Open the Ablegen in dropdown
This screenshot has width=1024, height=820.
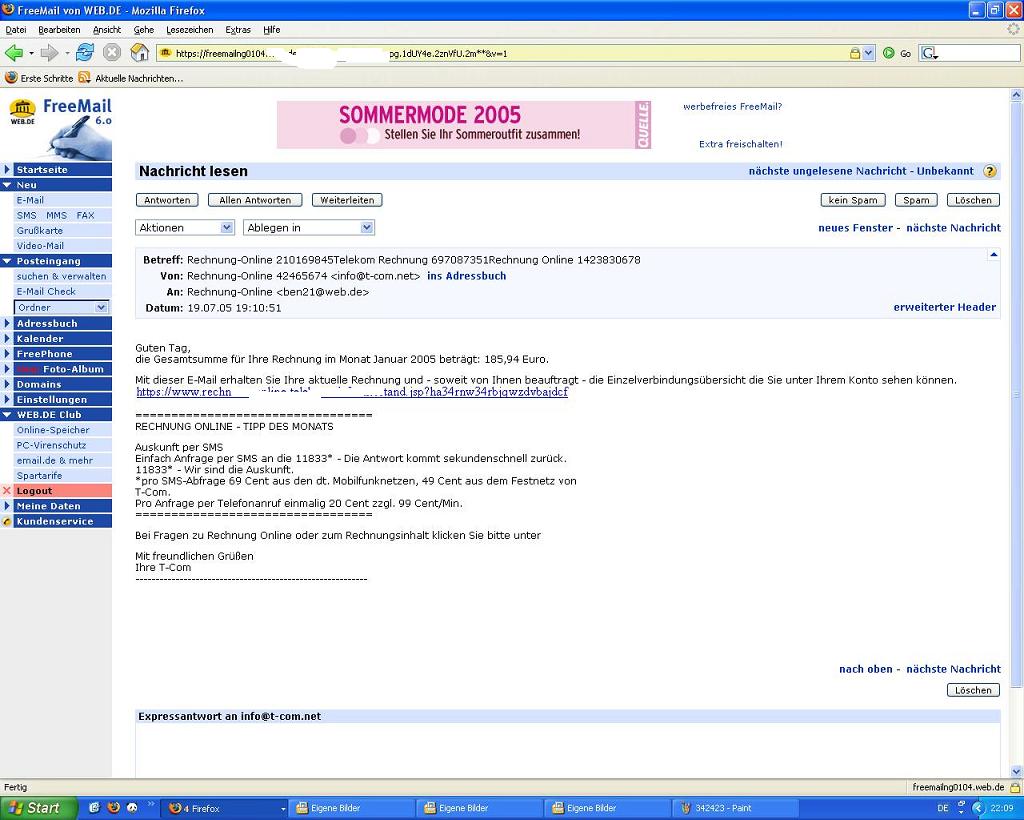pyautogui.click(x=309, y=227)
